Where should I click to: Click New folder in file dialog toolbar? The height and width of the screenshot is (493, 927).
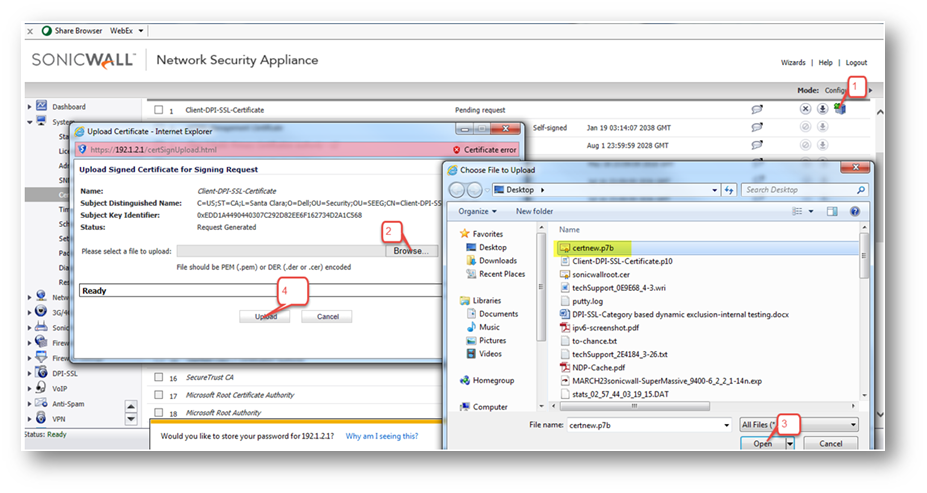[x=534, y=211]
